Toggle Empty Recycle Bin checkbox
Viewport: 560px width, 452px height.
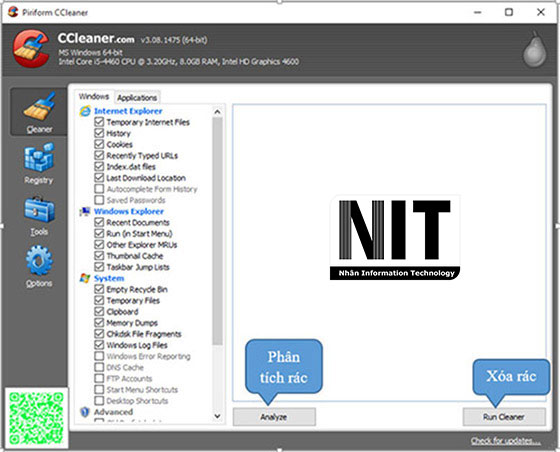99,289
